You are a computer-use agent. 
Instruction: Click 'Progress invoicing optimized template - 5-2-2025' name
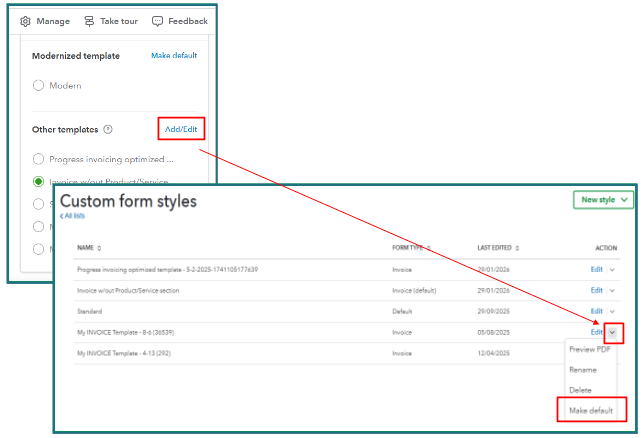[167, 270]
